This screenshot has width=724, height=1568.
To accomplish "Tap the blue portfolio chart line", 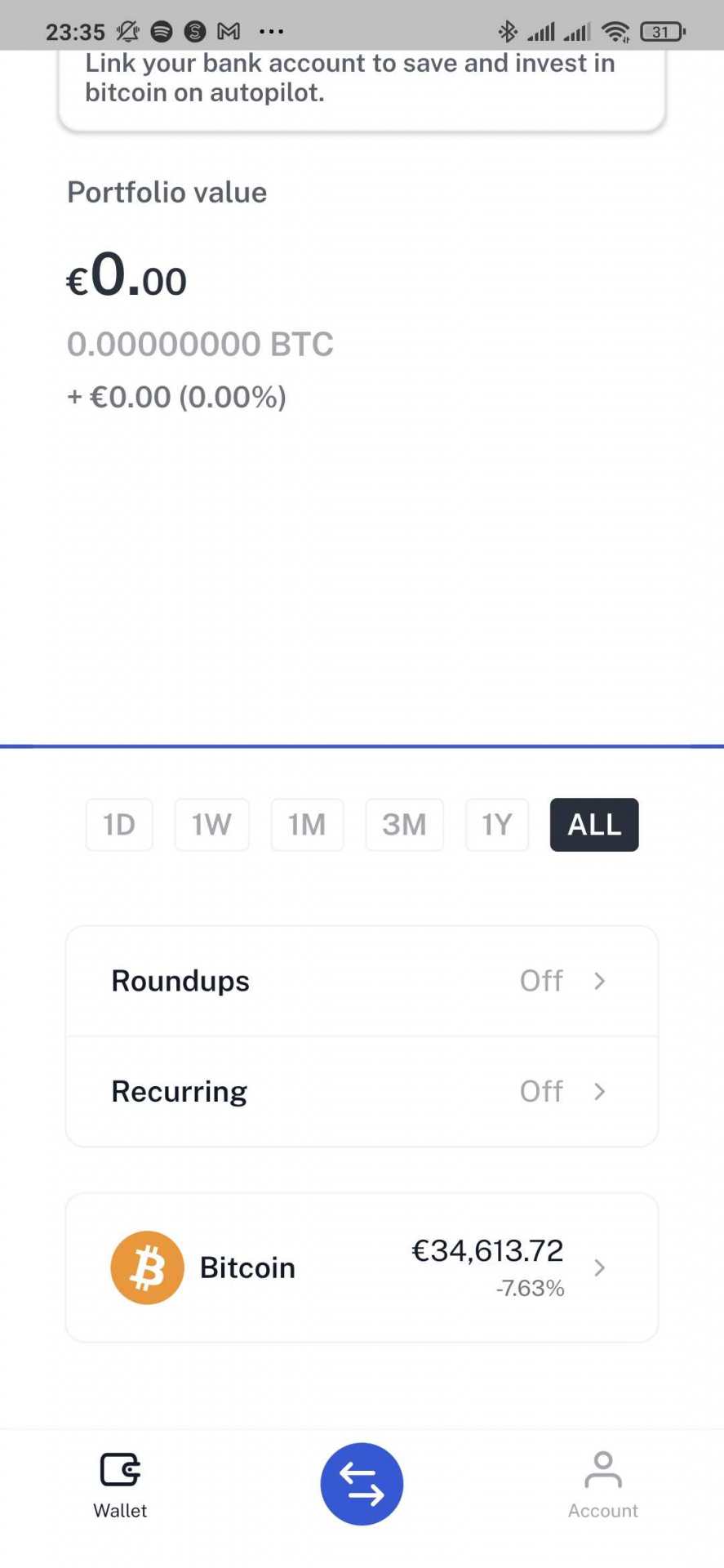I will pyautogui.click(x=362, y=746).
